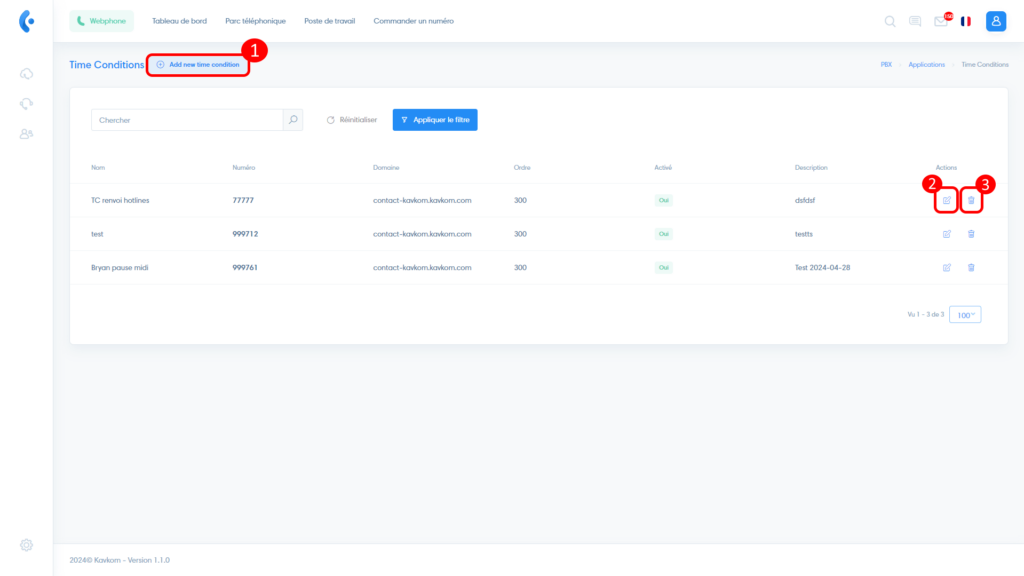The width and height of the screenshot is (1024, 576).
Task: Open the user profile avatar button
Action: 996,21
